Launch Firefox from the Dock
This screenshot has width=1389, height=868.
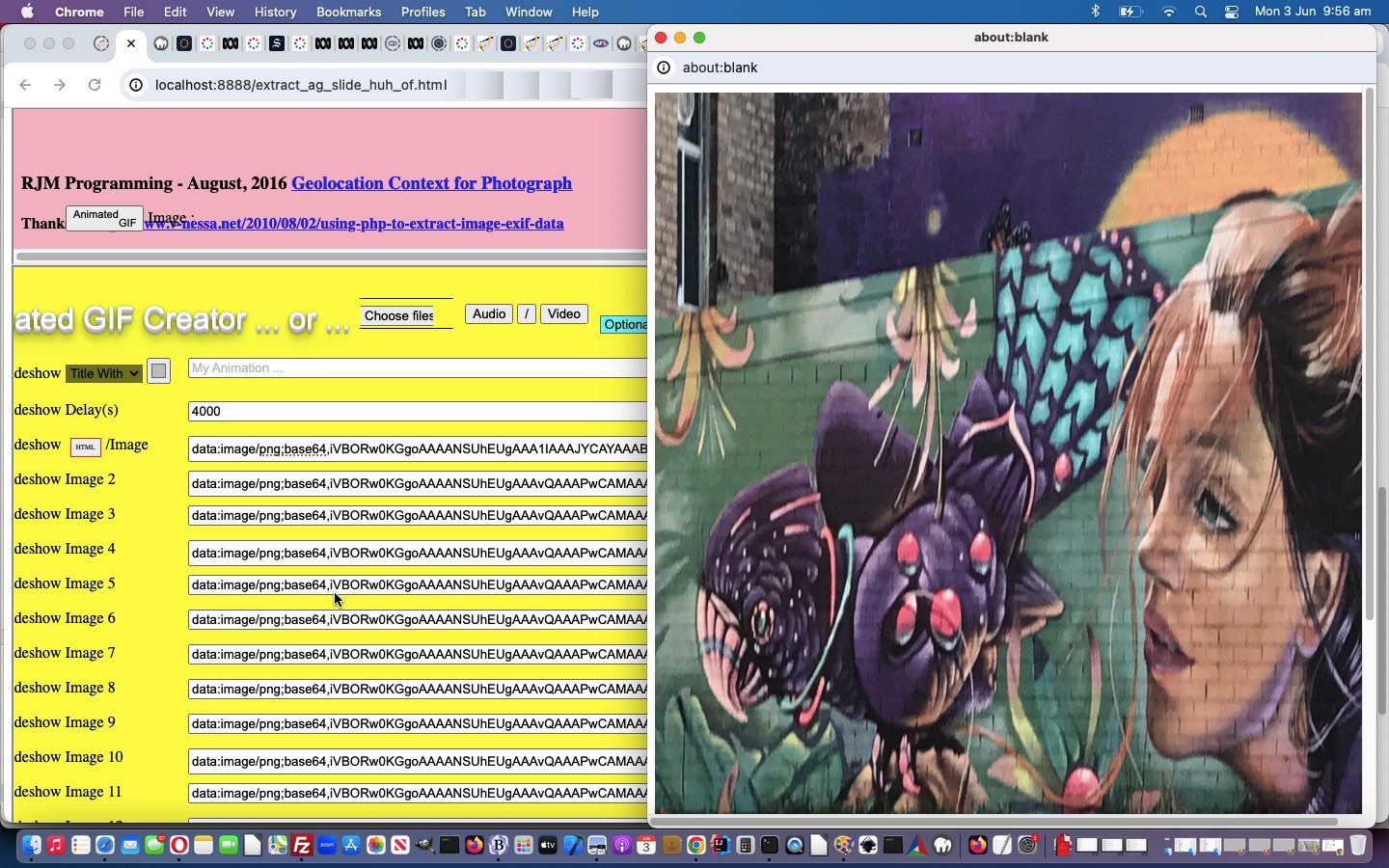(475, 846)
